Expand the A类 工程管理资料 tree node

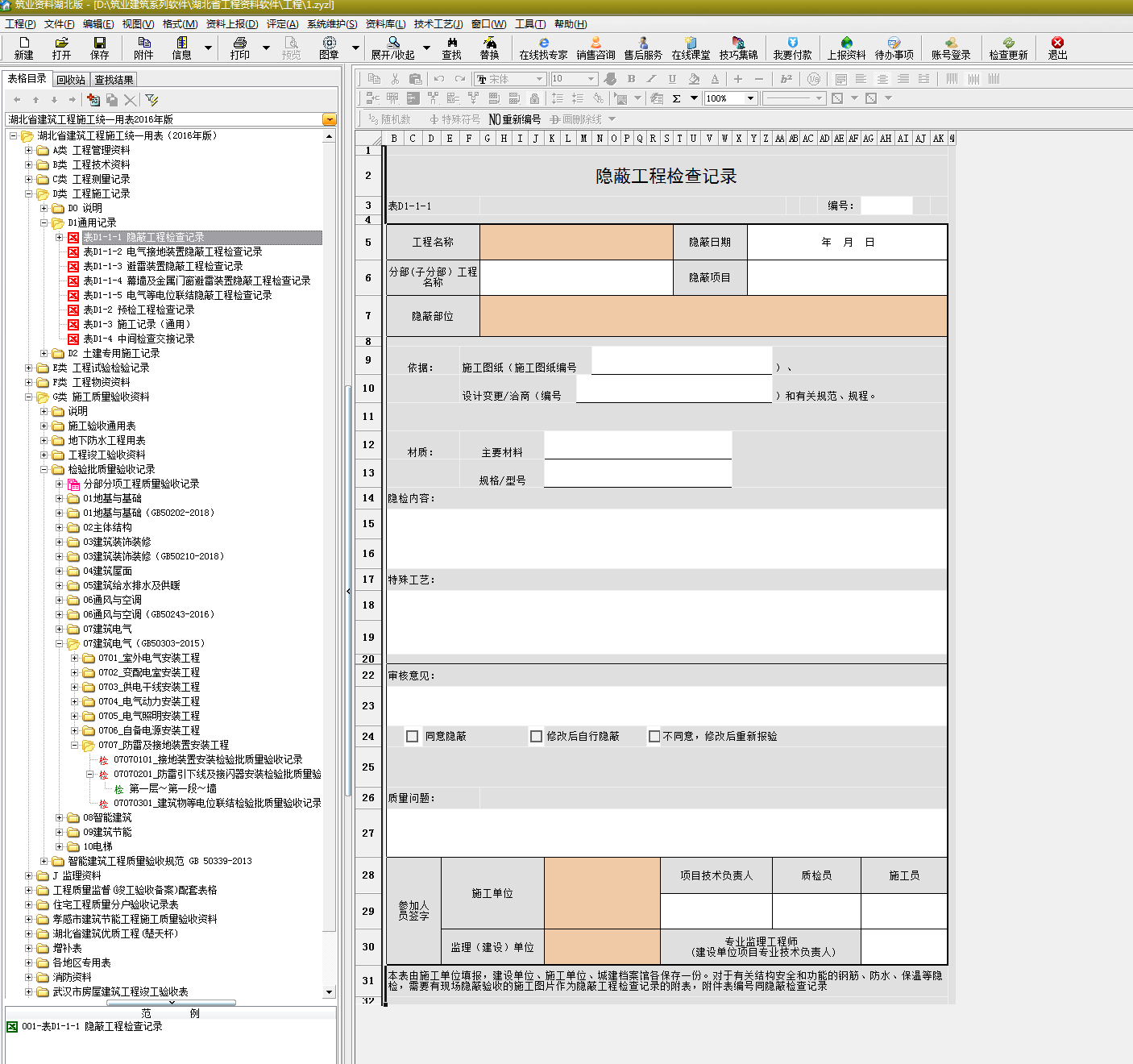click(x=29, y=151)
